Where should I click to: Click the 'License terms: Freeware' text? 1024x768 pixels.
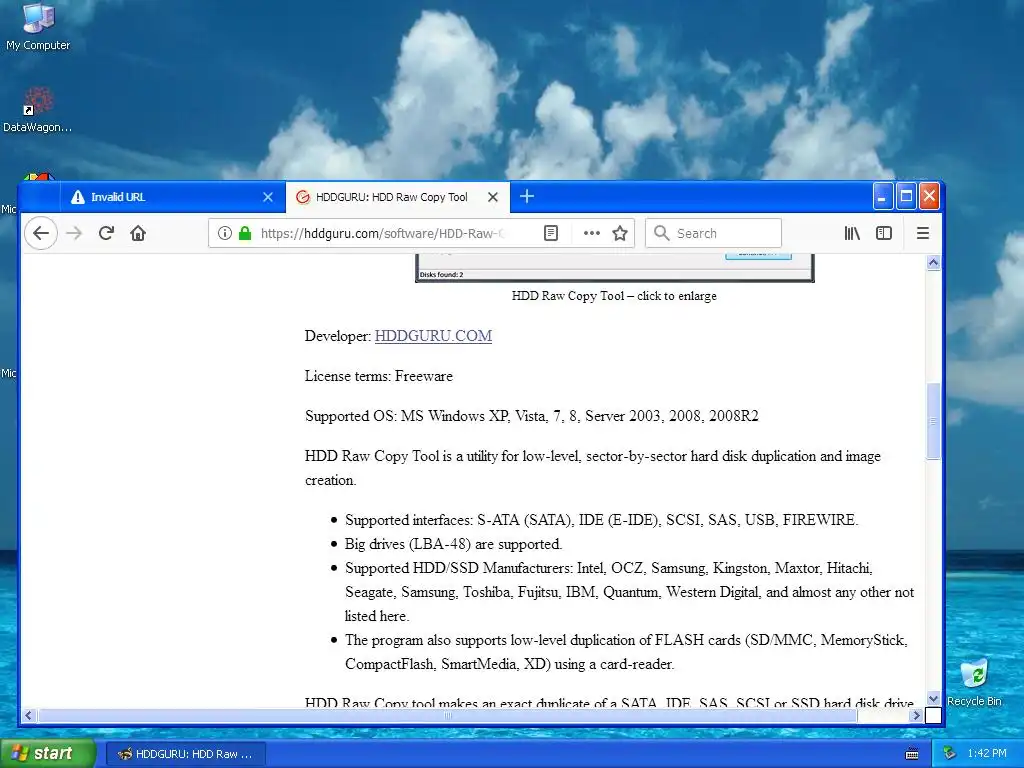379,376
